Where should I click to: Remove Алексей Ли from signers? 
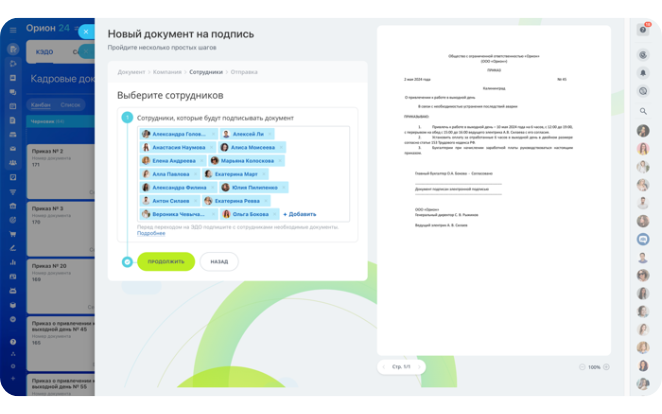click(x=270, y=134)
